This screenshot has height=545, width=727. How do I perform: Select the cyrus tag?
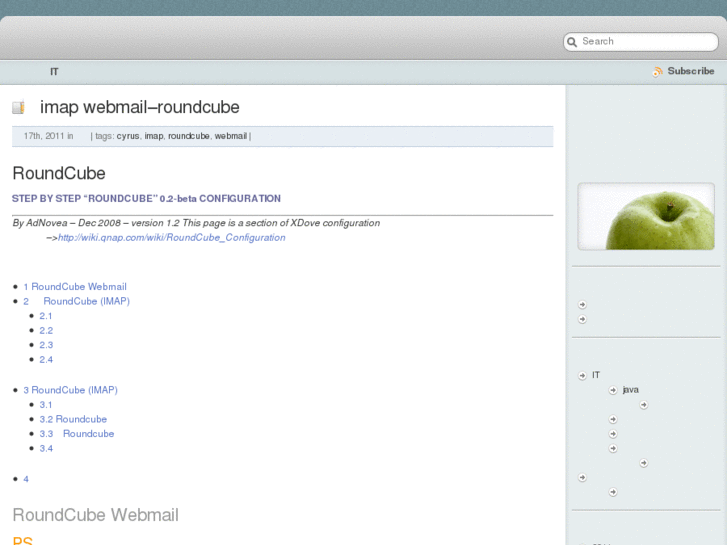128,136
